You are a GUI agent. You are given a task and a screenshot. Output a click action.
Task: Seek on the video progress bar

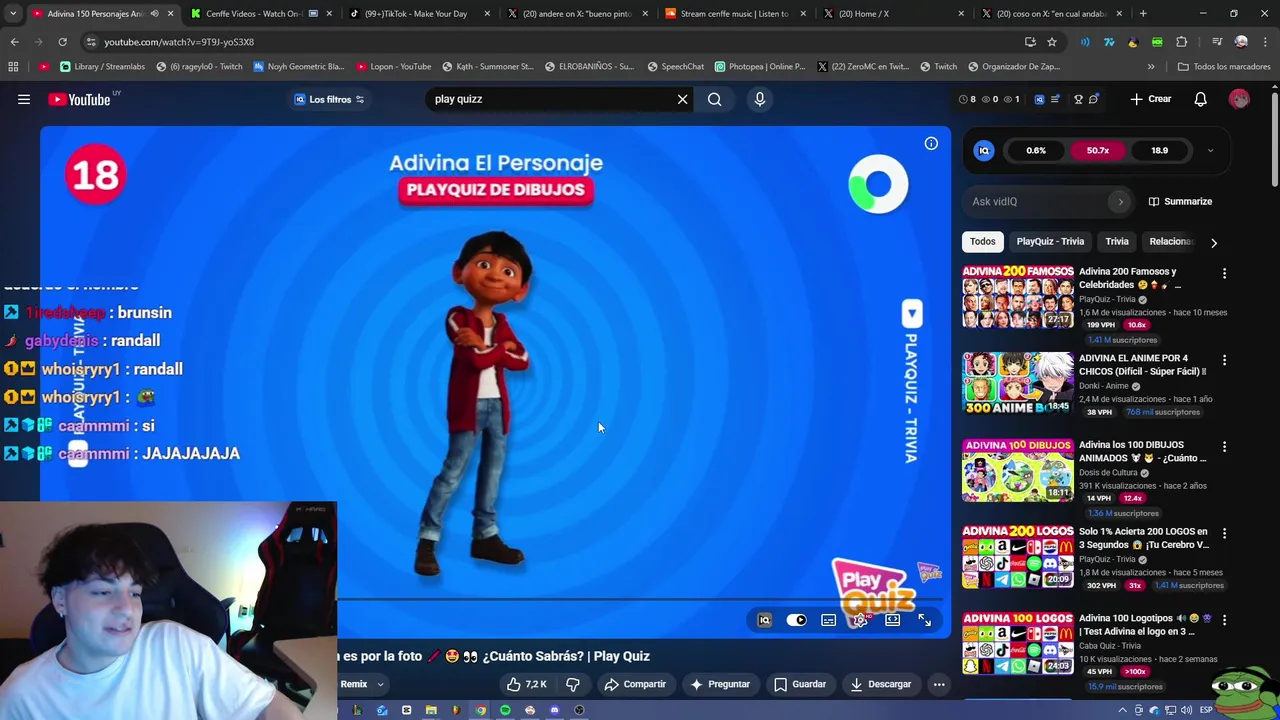click(640, 600)
